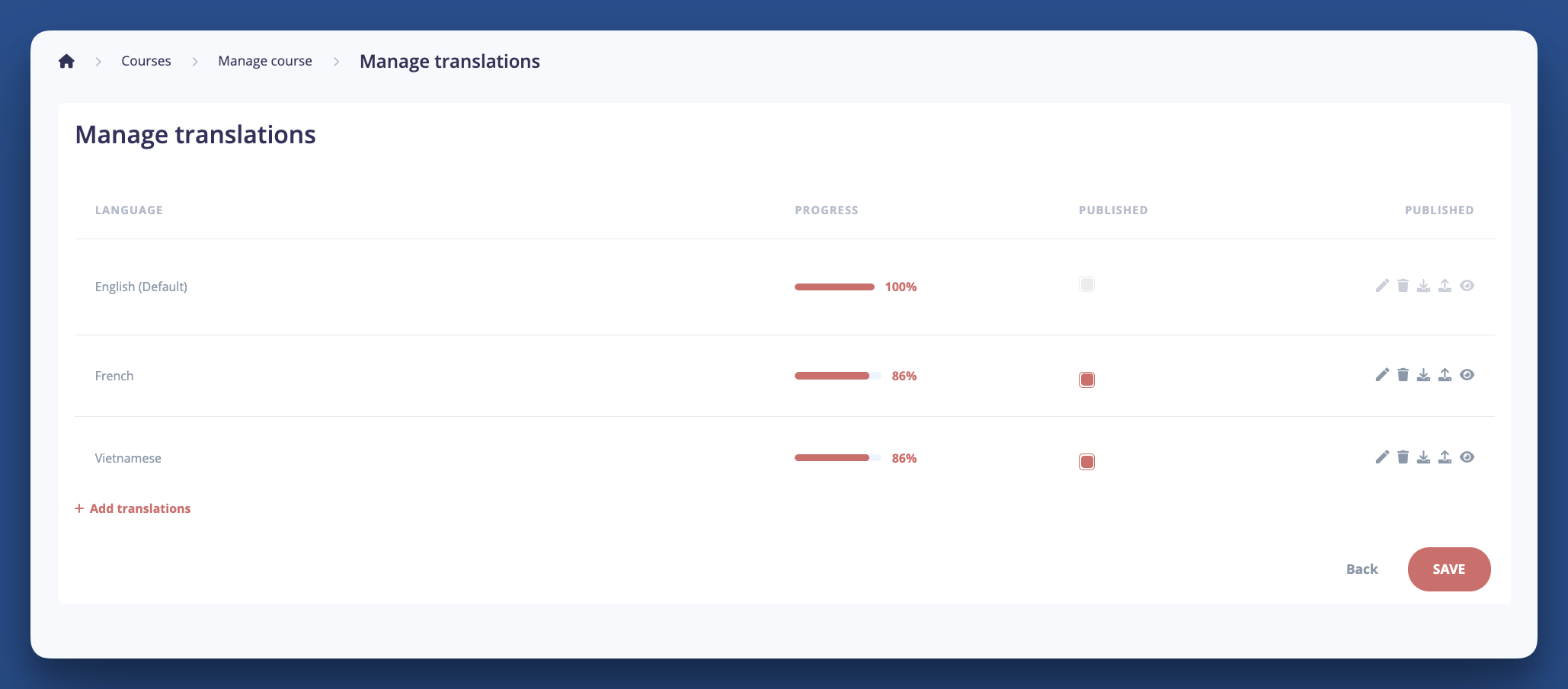Edit the Vietnamese translation with pencil icon
The width and height of the screenshot is (1568, 689).
(x=1382, y=457)
